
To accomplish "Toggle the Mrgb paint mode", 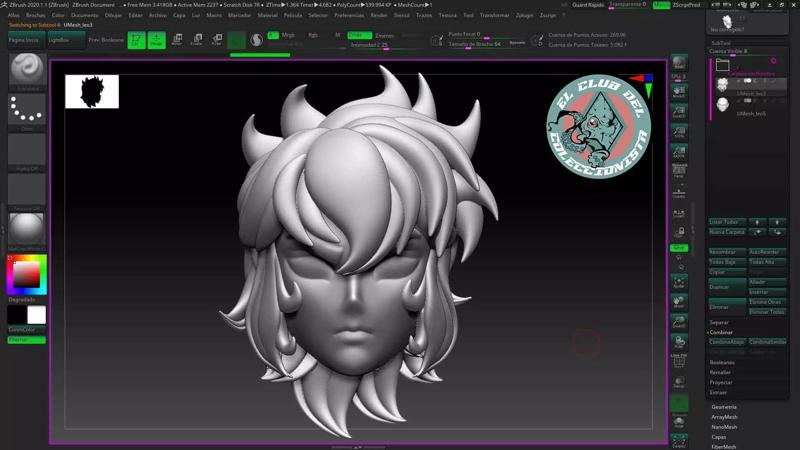I will 288,34.
